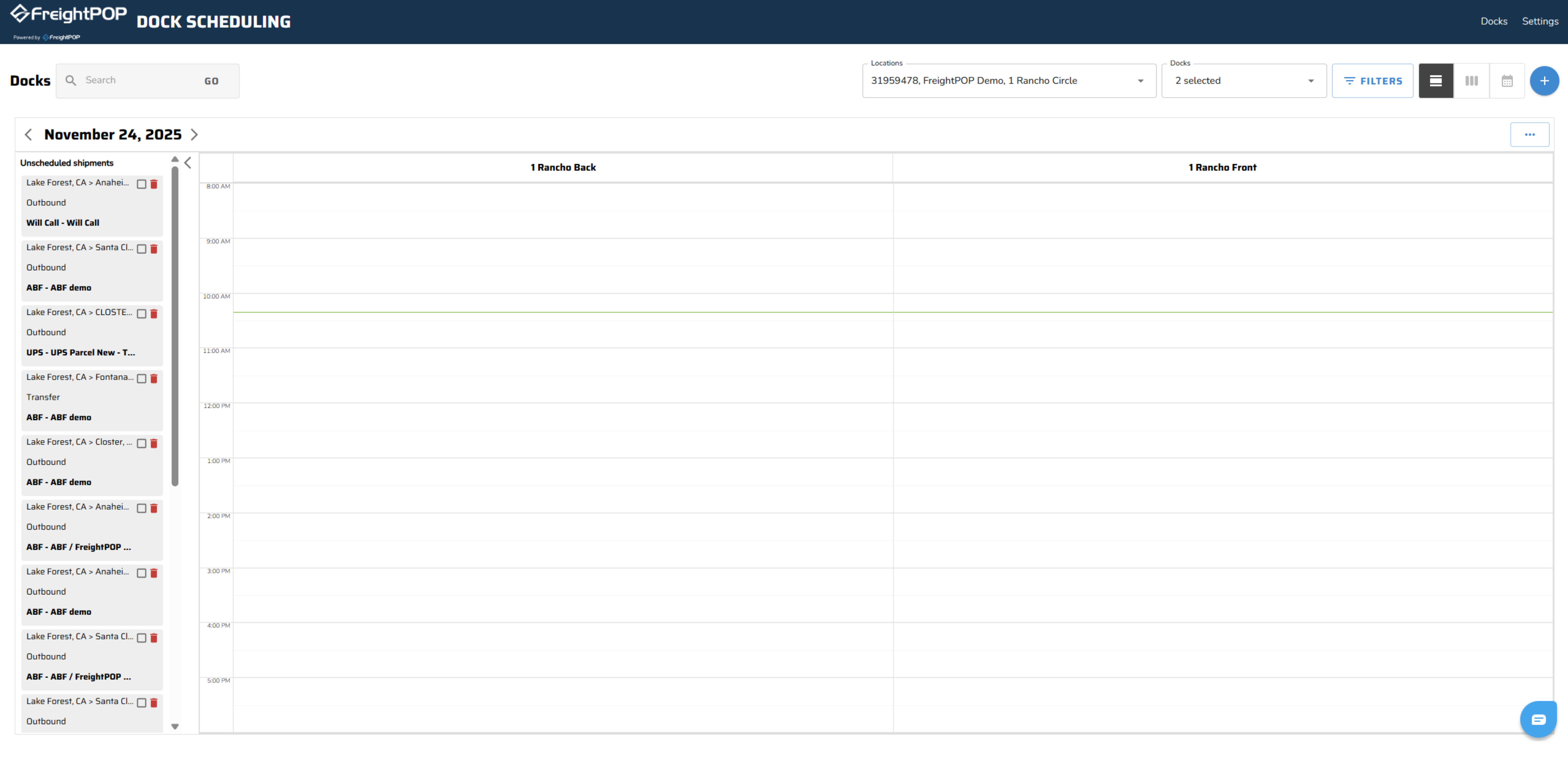Select the 1 Rancho Front column header
The width and height of the screenshot is (1568, 784).
click(x=1222, y=167)
